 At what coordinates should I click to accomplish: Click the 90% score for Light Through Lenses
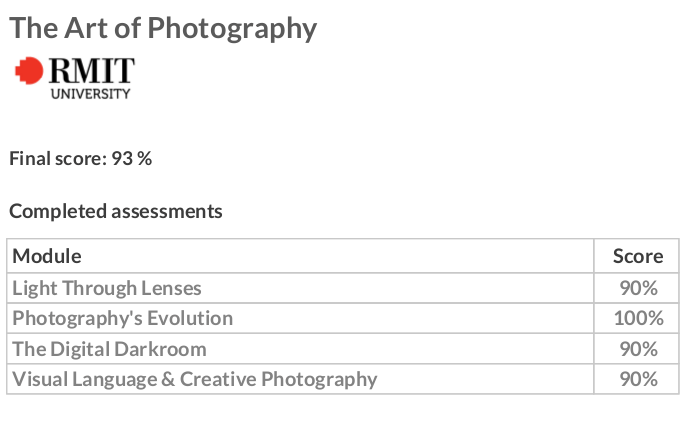click(x=638, y=288)
